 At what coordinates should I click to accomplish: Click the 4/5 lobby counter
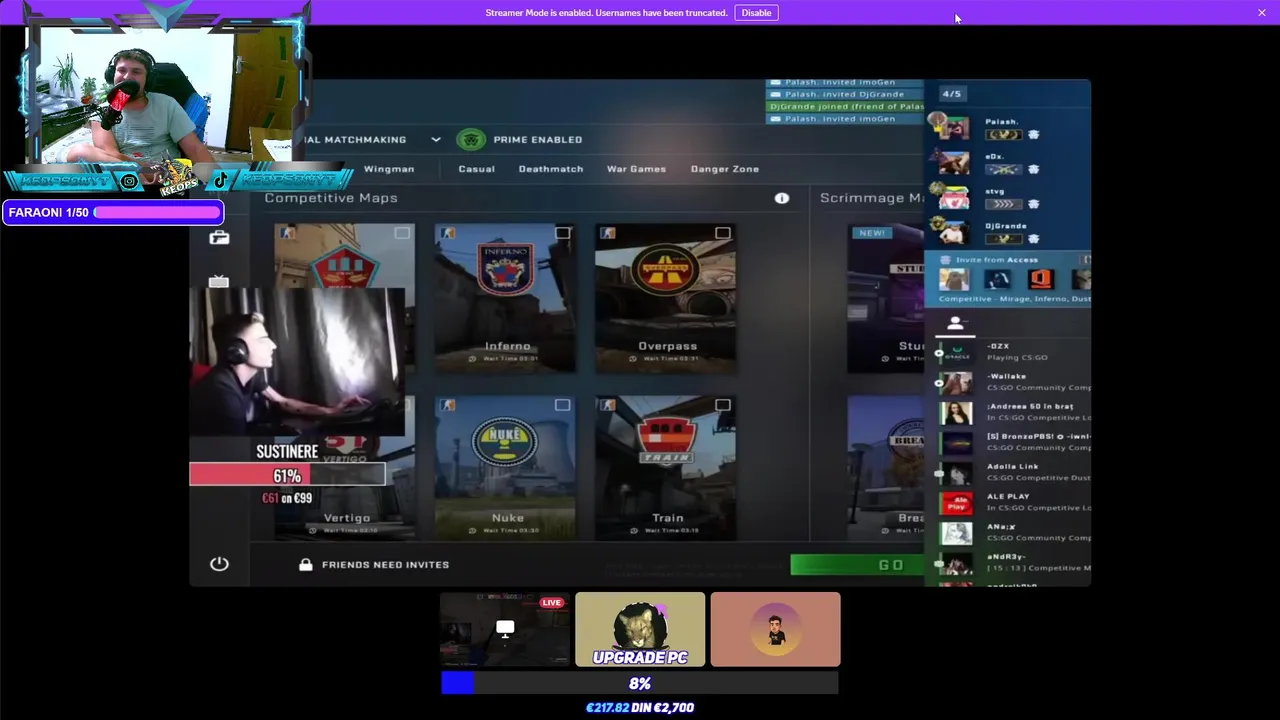pos(951,94)
